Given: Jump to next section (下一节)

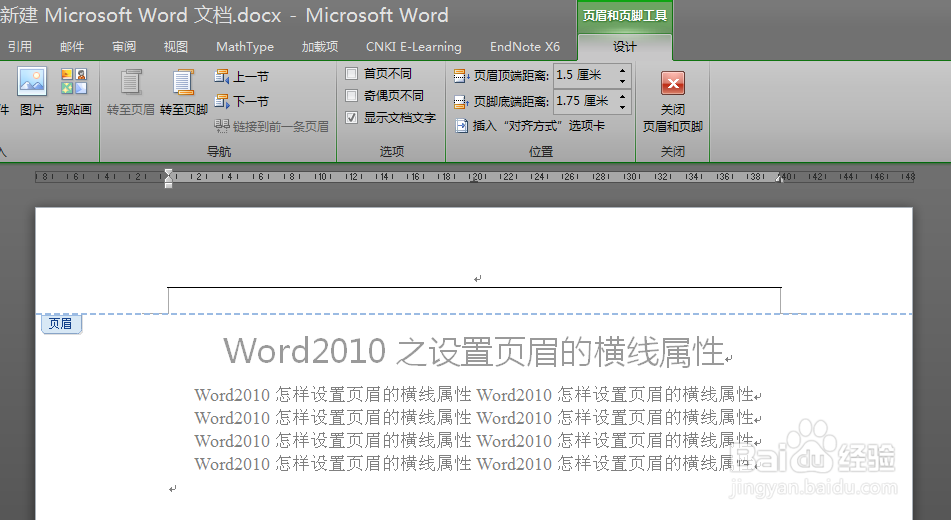Looking at the screenshot, I should (241, 101).
